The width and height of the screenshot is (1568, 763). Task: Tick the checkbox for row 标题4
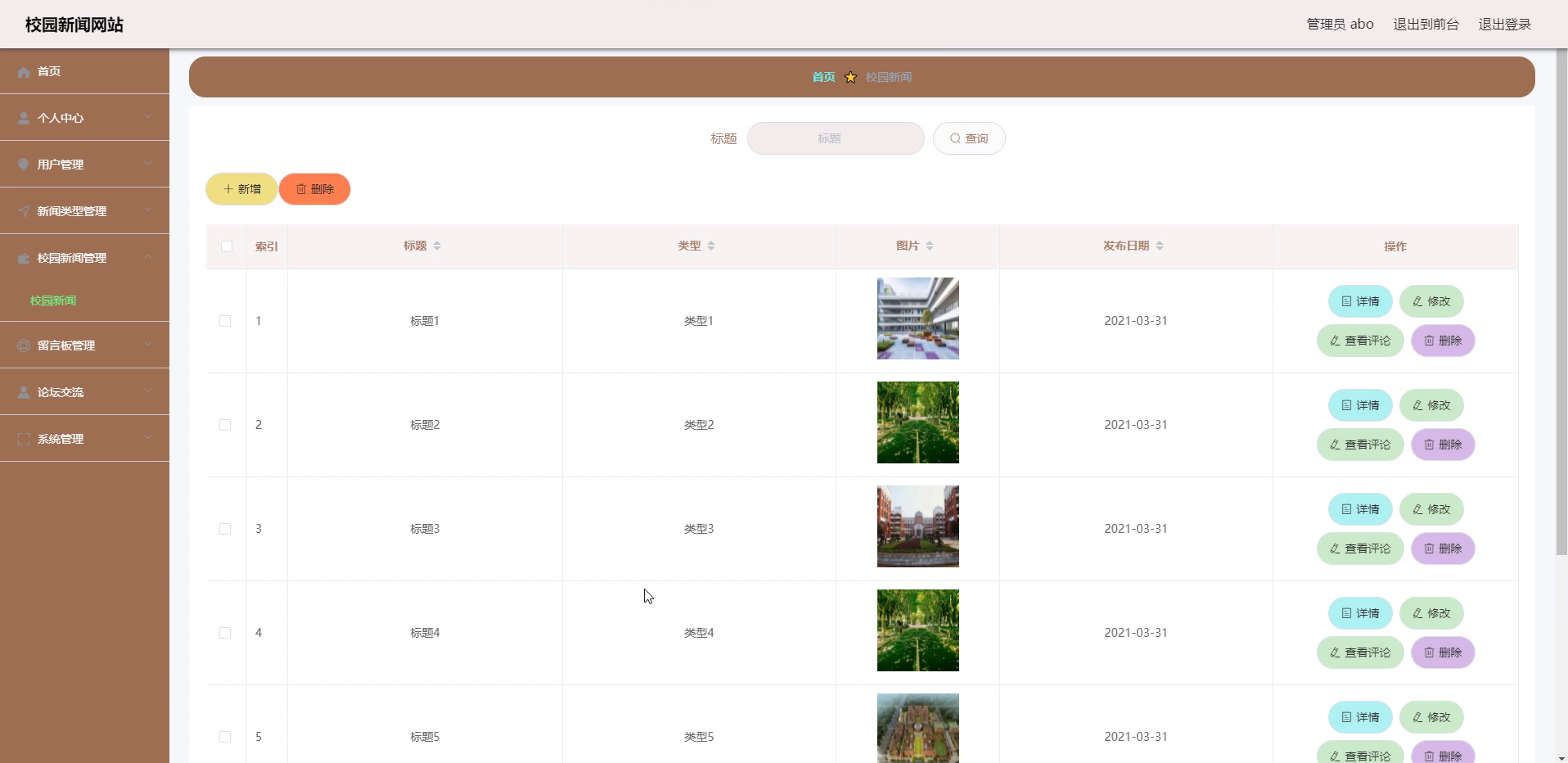click(225, 633)
